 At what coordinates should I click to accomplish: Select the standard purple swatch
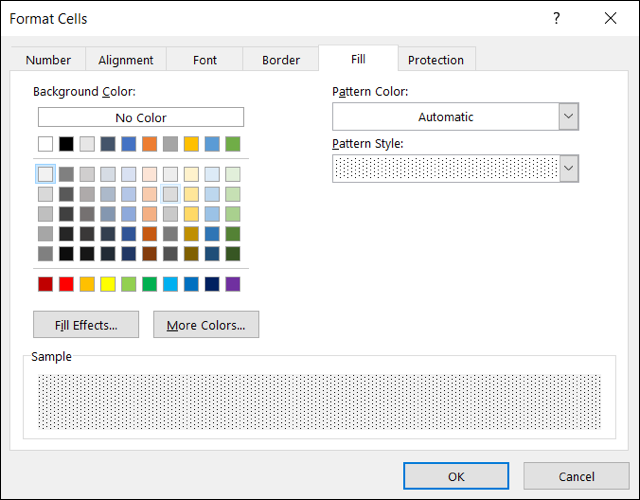click(x=233, y=284)
